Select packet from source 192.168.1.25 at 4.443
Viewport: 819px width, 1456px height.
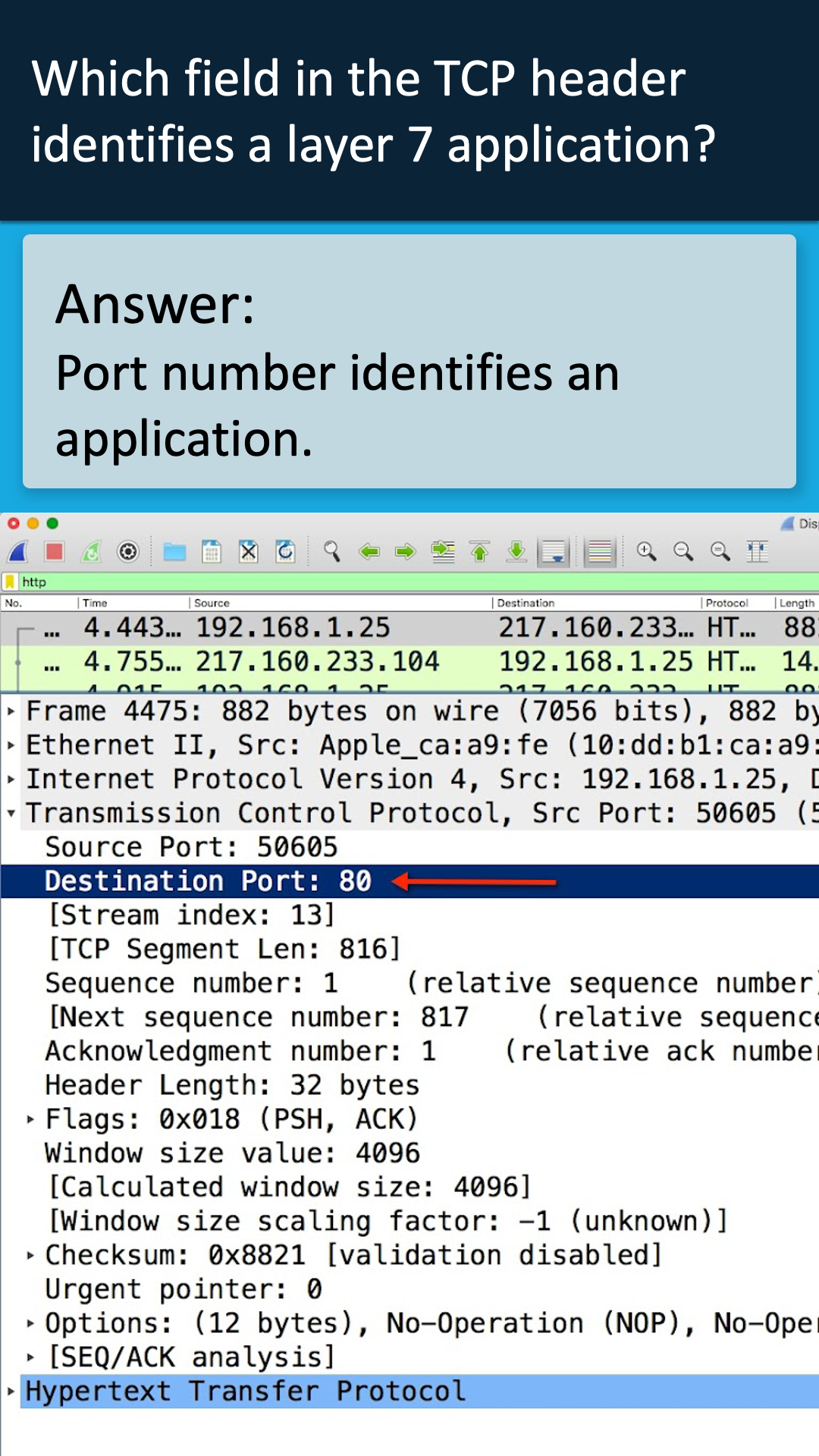point(409,628)
